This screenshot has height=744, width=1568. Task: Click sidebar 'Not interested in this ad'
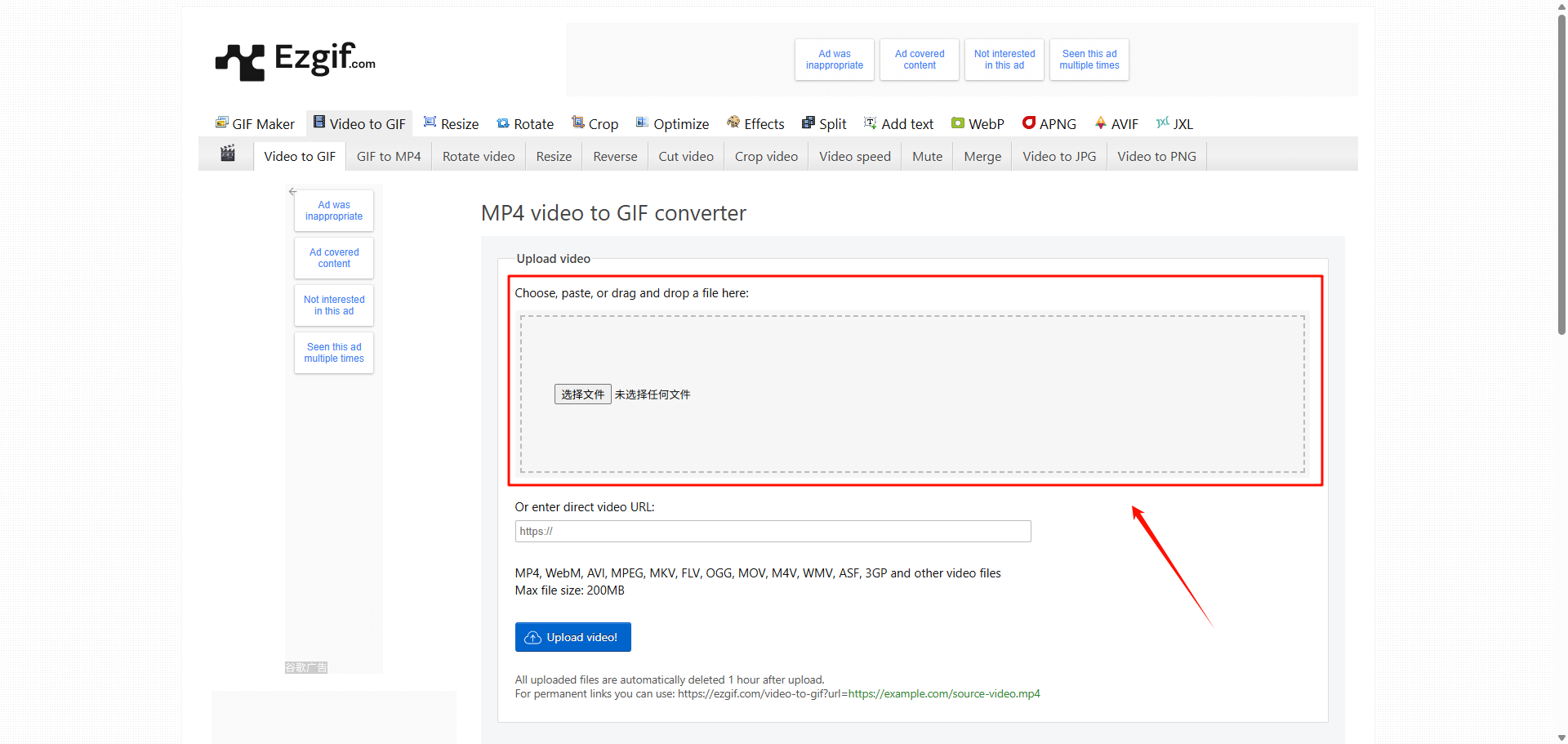click(x=334, y=305)
